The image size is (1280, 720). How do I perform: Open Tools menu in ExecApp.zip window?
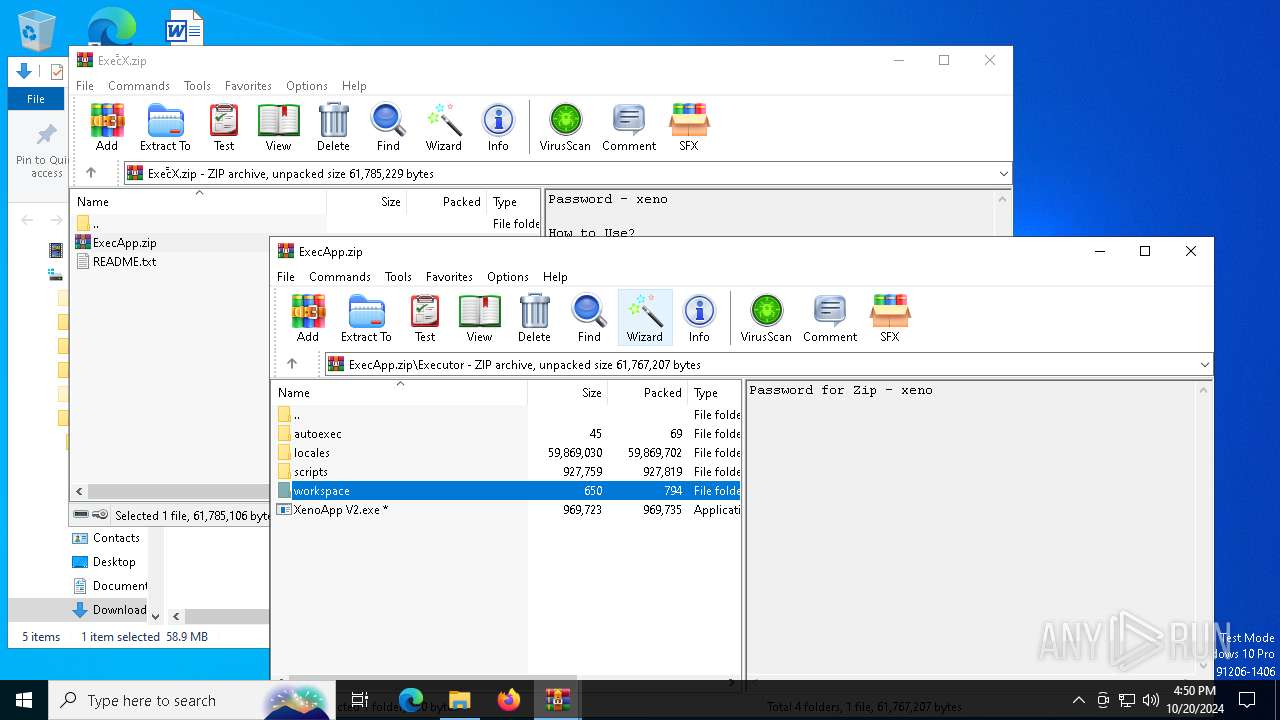point(398,277)
